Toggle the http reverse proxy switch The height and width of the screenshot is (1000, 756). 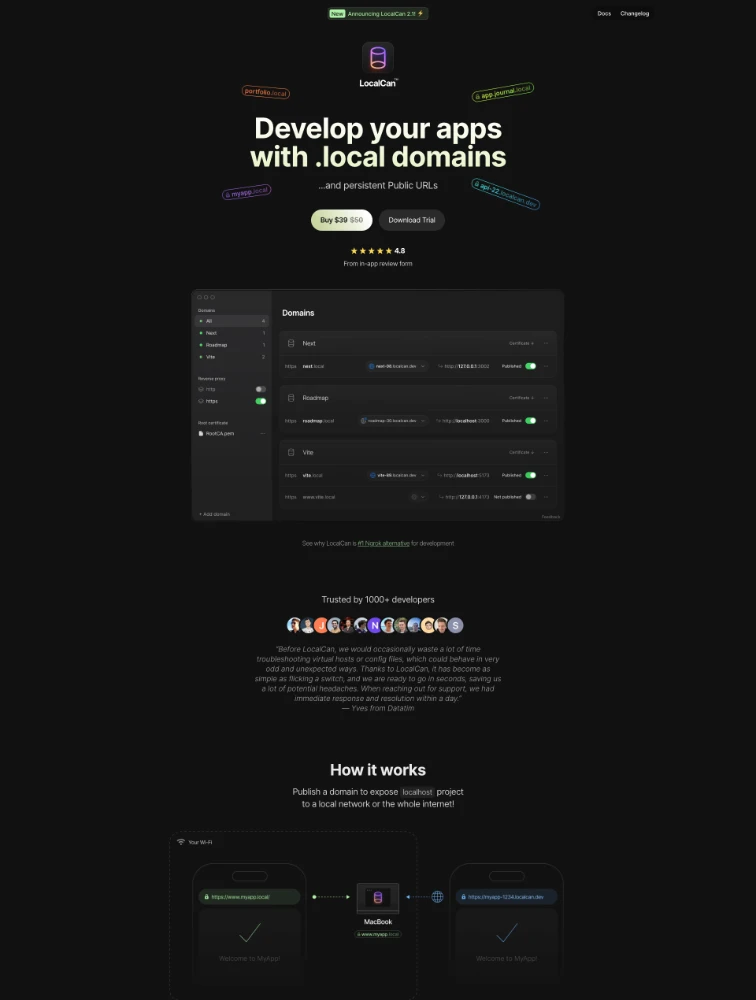[x=260, y=389]
